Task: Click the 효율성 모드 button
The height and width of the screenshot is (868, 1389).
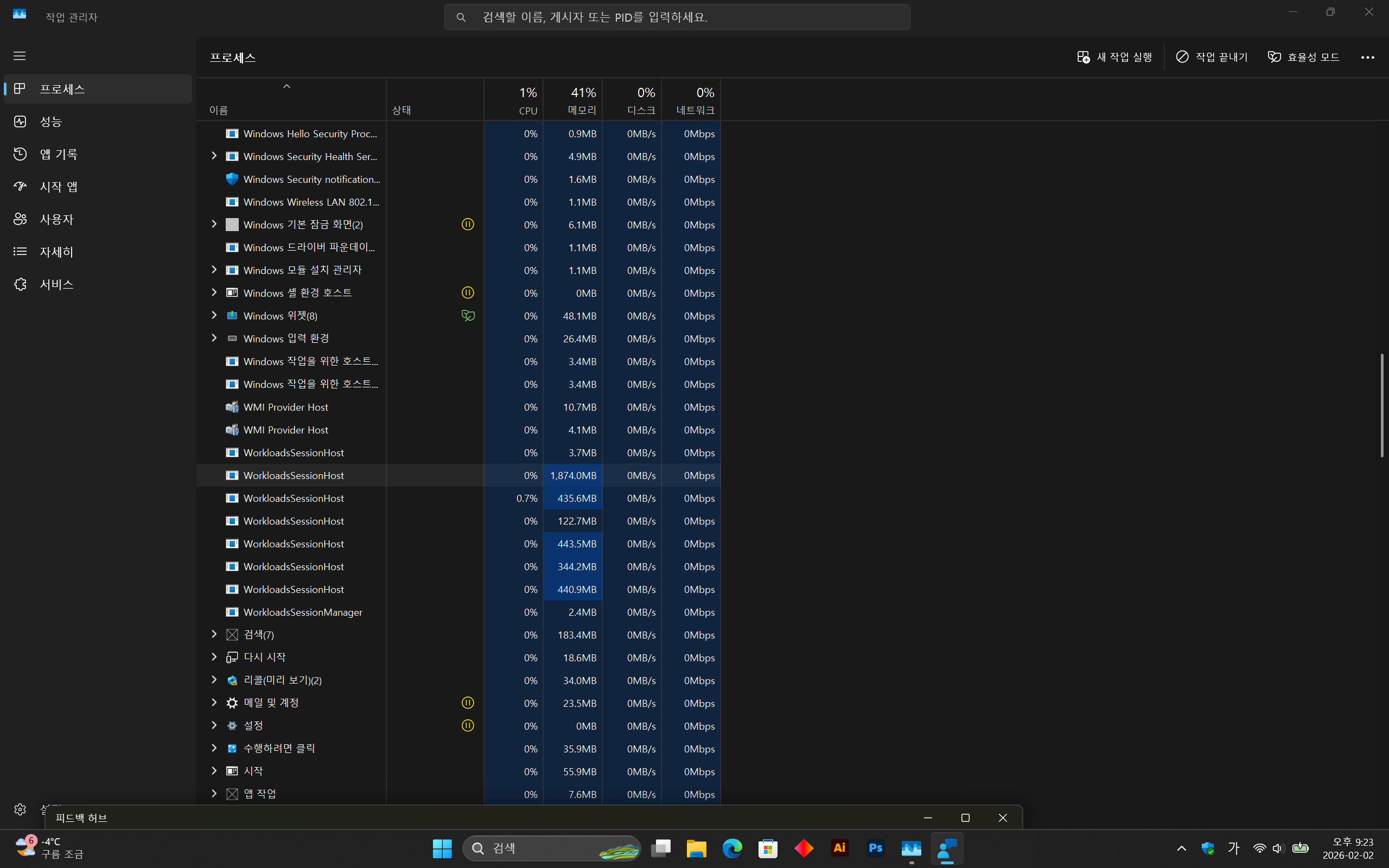Action: coord(1303,58)
